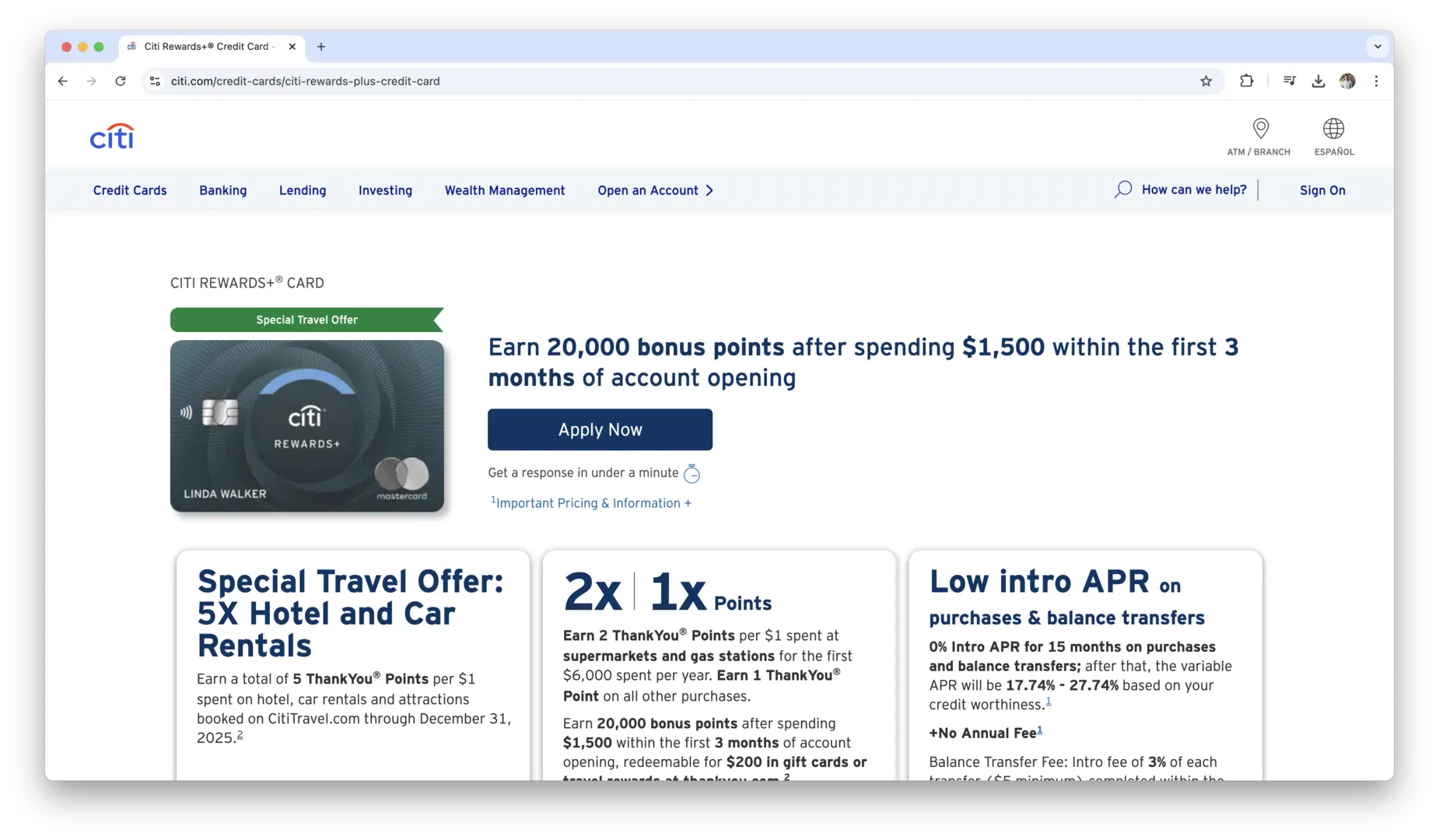The image size is (1439, 840).
Task: Click the '+No Annual Fee' text
Action: (982, 733)
